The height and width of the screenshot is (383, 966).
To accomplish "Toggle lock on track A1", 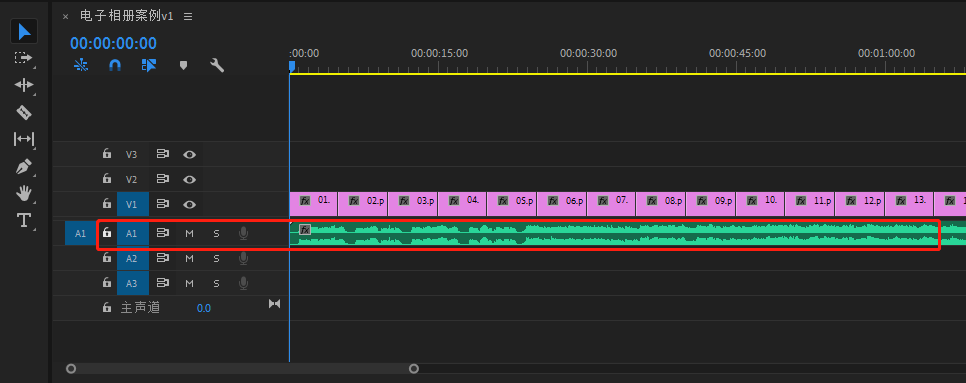I will [x=107, y=233].
